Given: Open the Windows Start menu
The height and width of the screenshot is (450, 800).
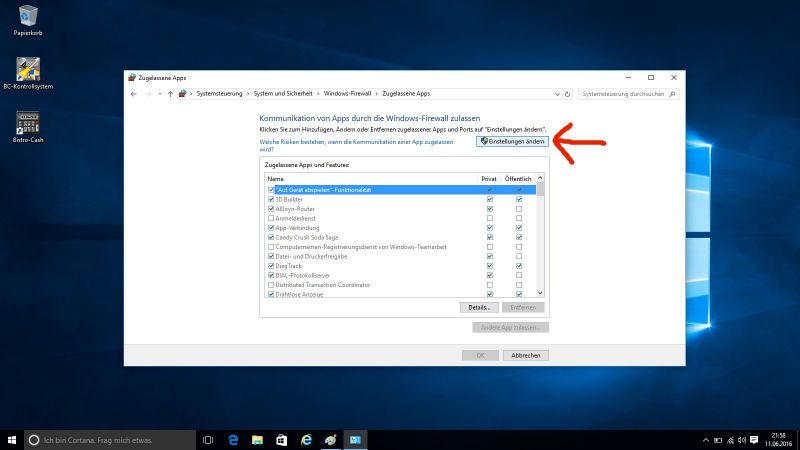Looking at the screenshot, I should (12, 440).
